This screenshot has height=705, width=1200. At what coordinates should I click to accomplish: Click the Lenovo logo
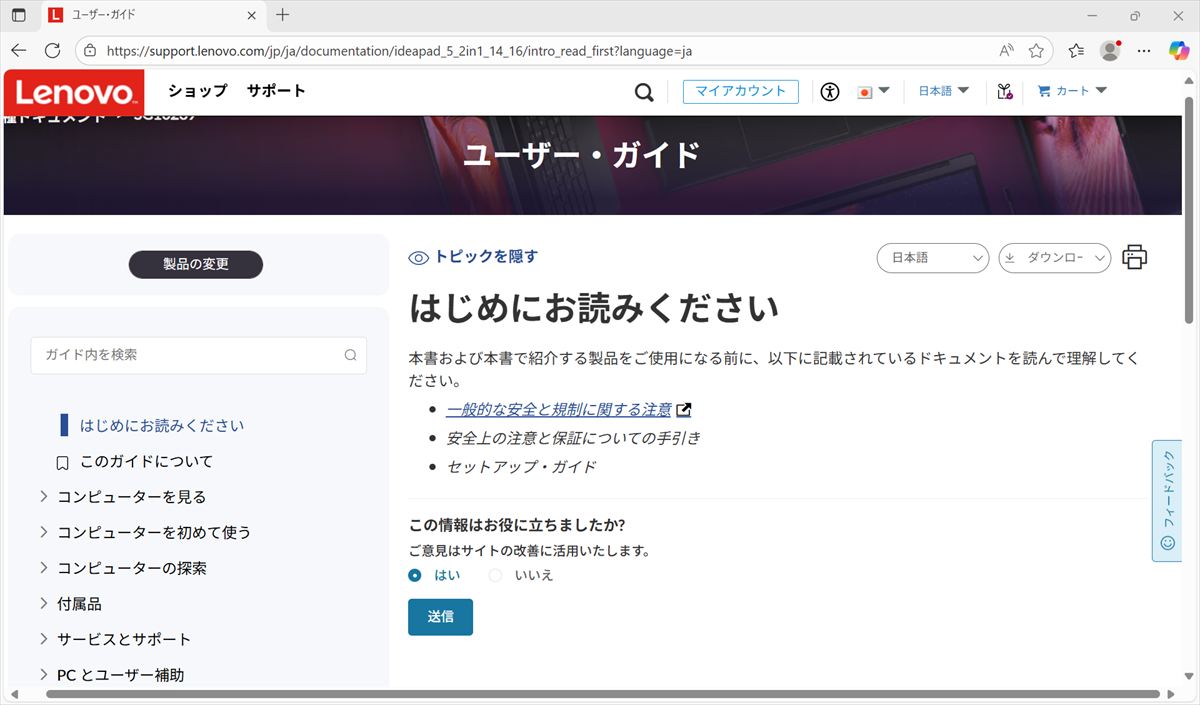click(x=74, y=93)
